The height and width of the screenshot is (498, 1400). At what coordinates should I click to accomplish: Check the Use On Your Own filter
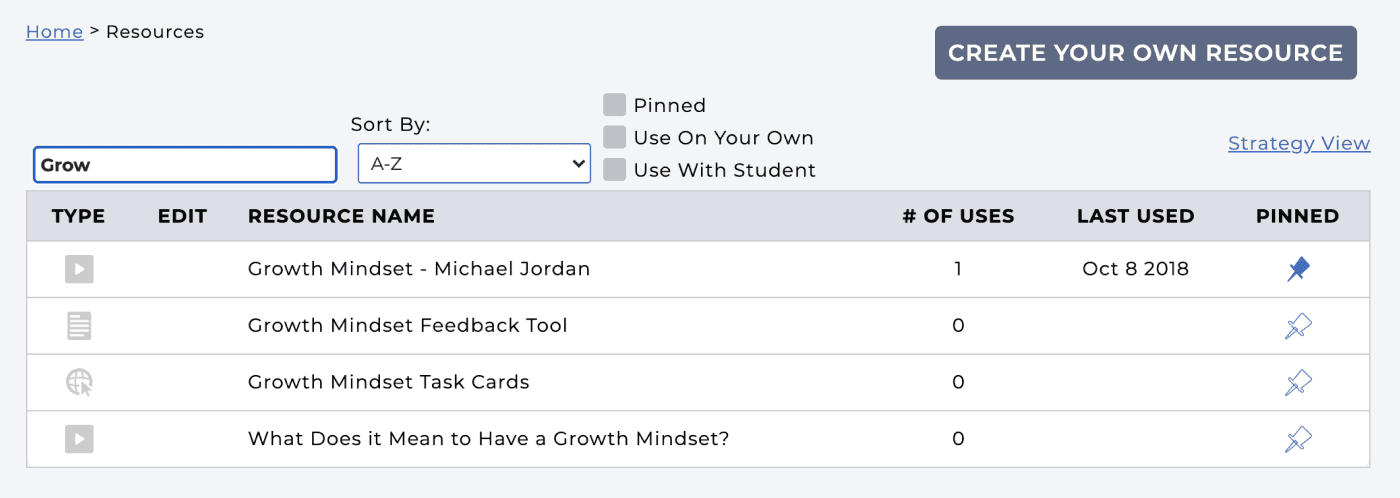click(615, 138)
